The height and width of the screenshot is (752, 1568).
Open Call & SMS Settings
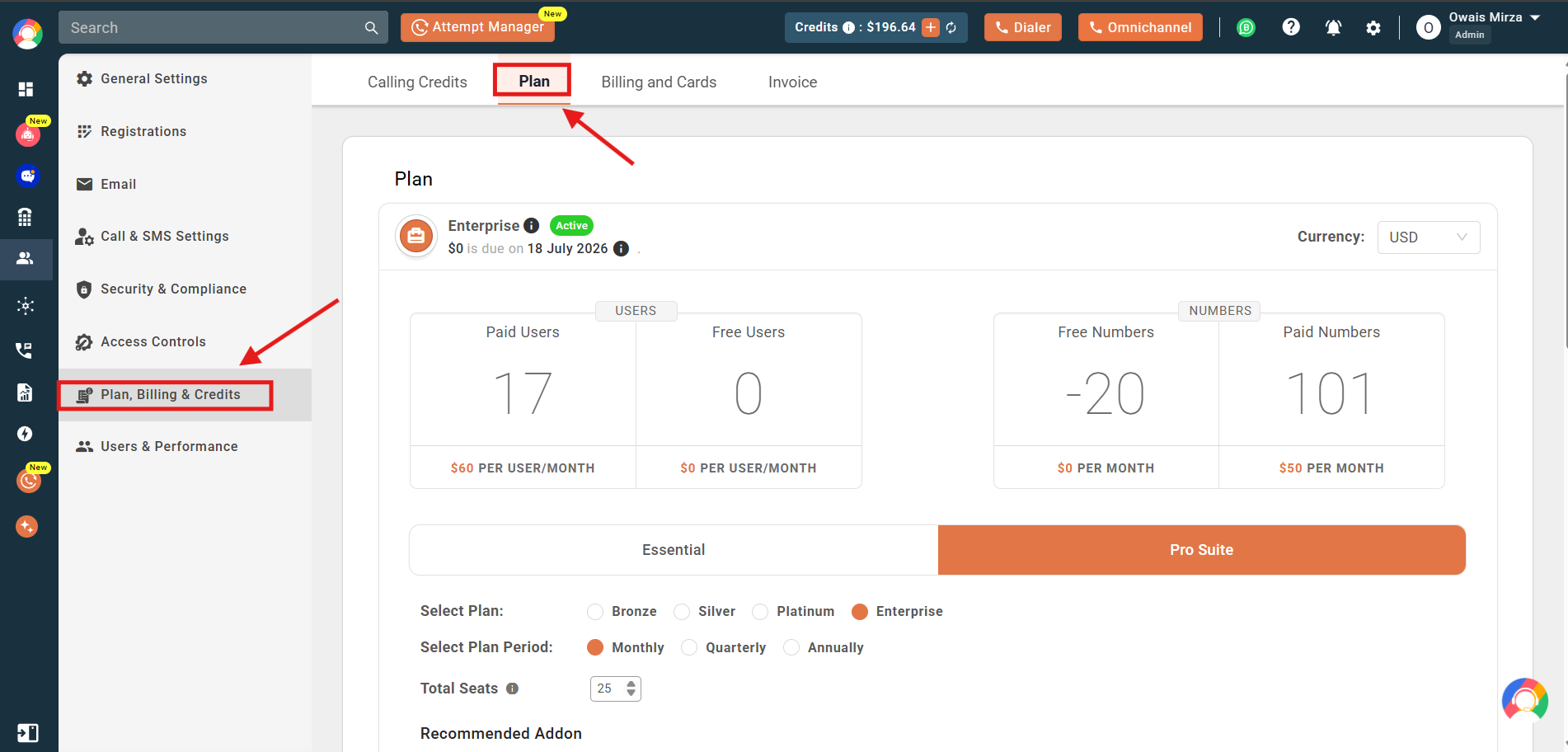tap(185, 236)
